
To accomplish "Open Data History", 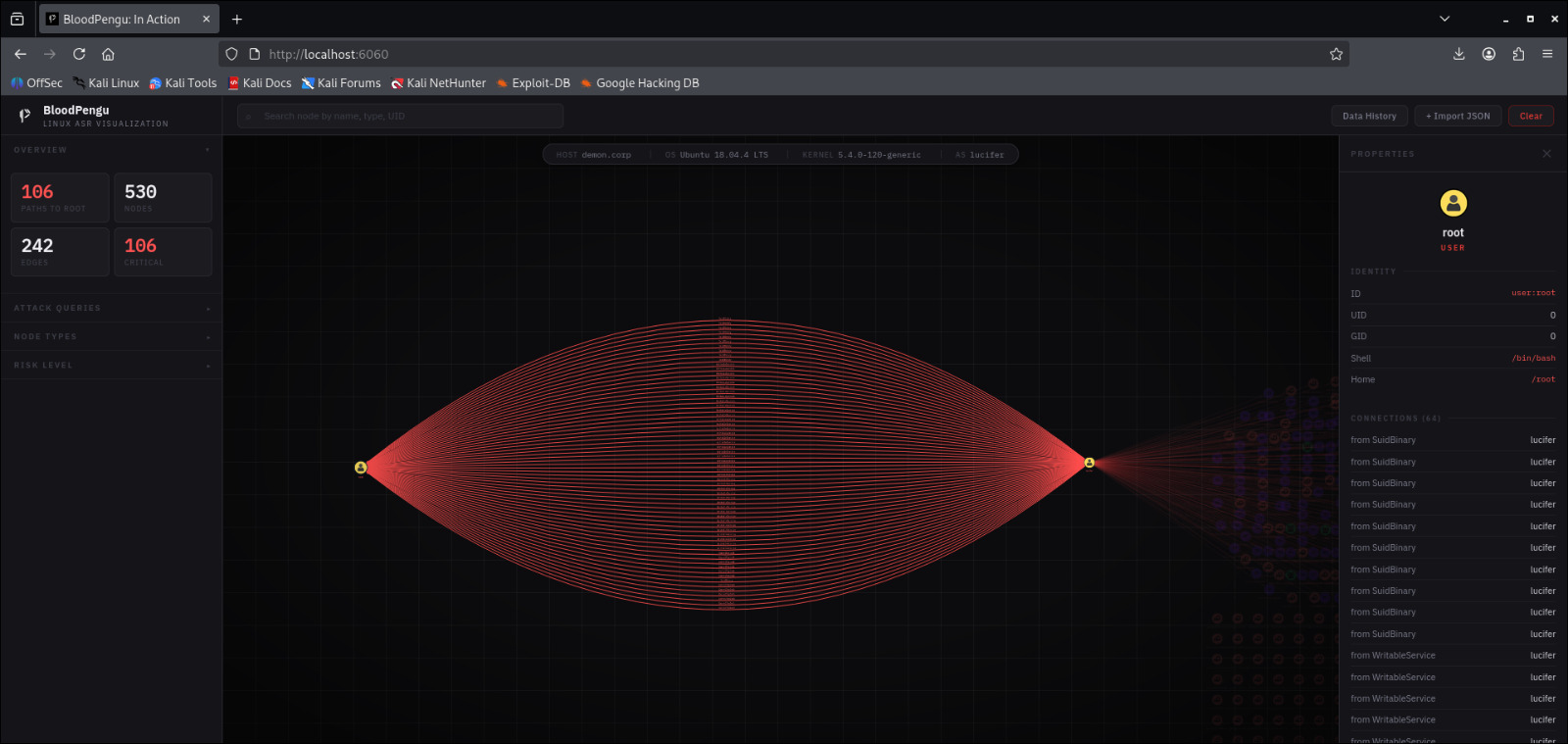I will pyautogui.click(x=1369, y=116).
